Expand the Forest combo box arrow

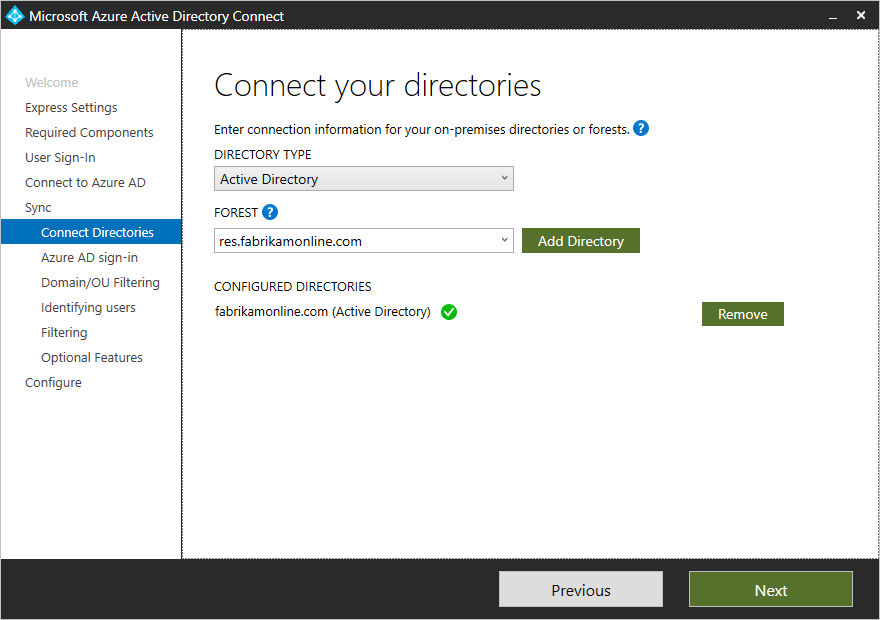pyautogui.click(x=503, y=241)
